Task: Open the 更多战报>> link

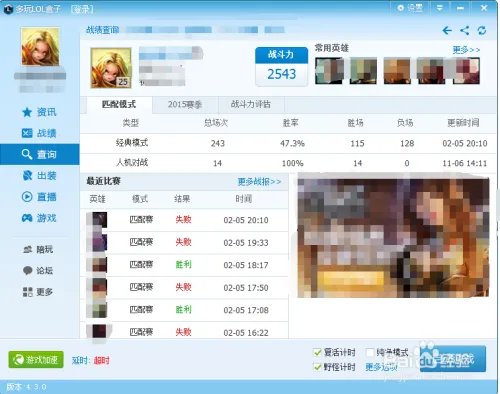Action: pos(259,182)
